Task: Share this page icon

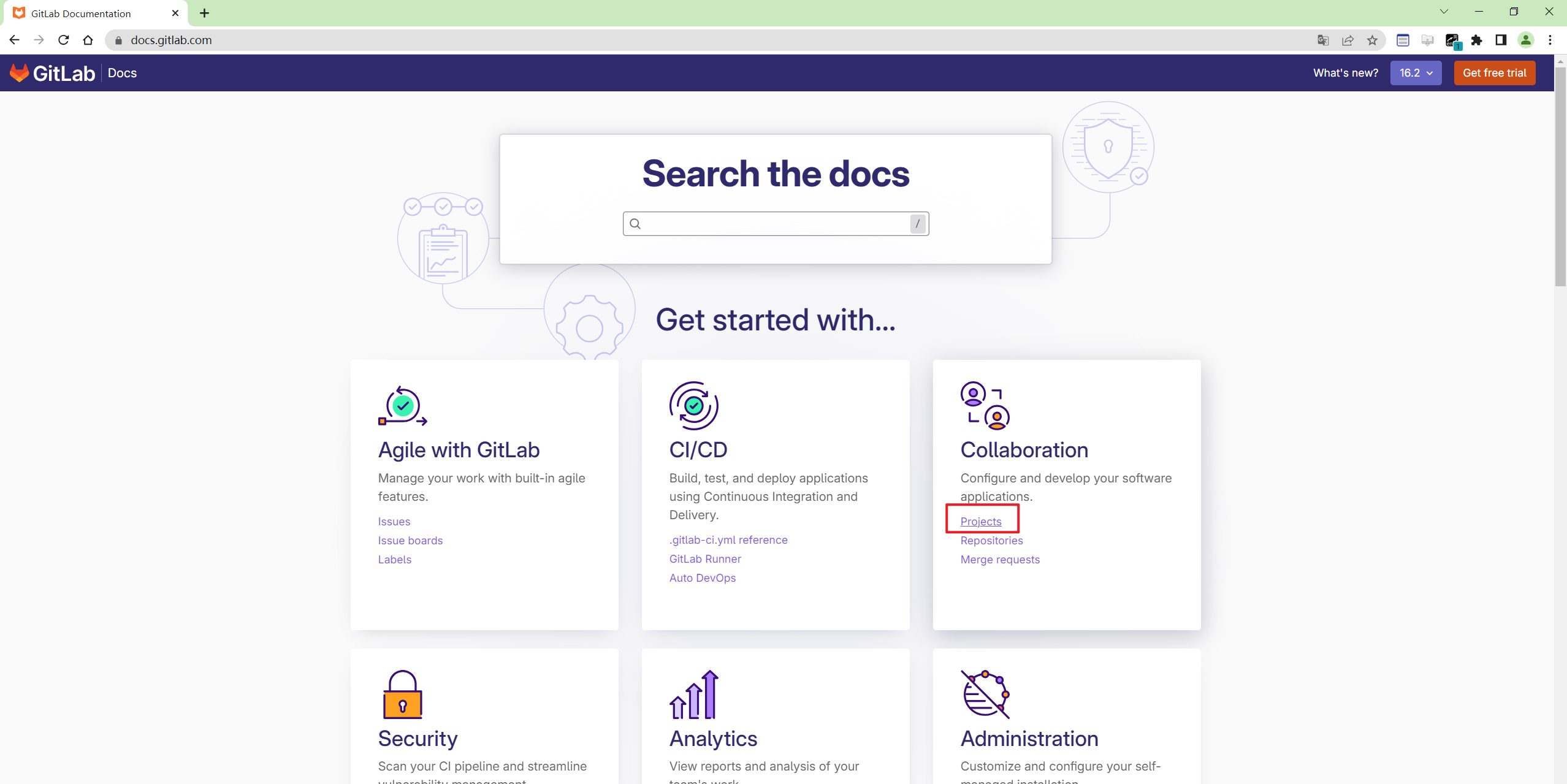Action: click(1348, 40)
